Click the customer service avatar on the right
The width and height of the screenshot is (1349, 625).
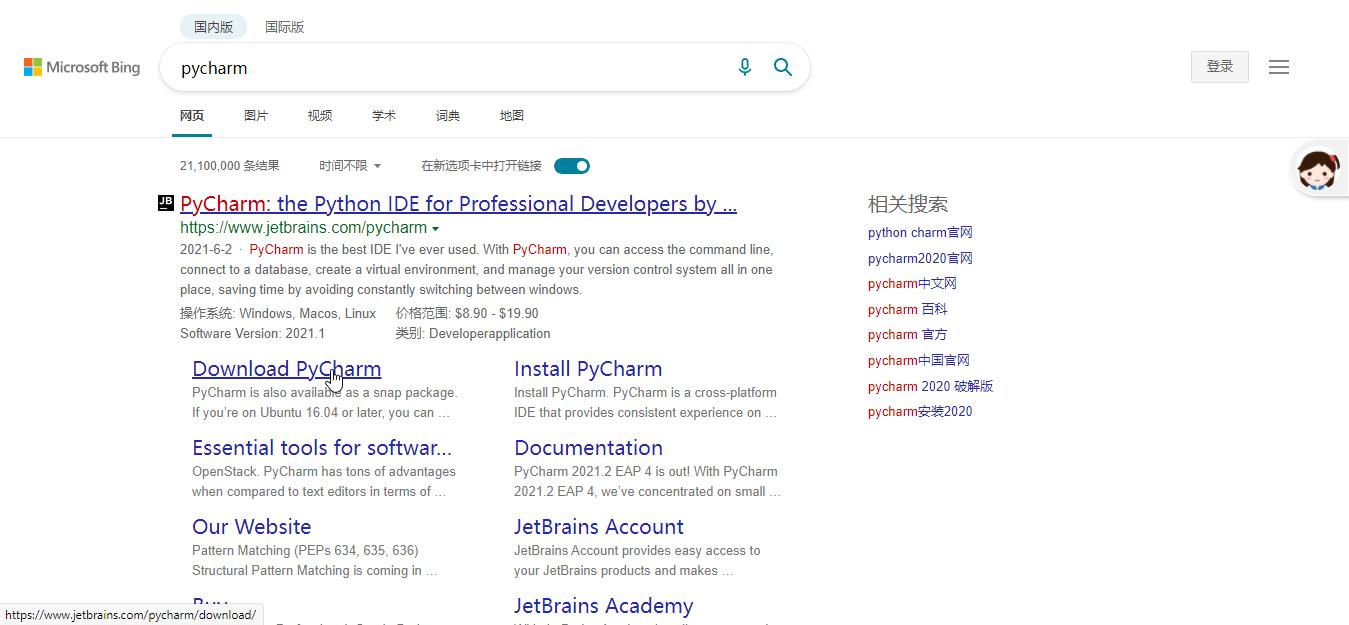[1318, 169]
